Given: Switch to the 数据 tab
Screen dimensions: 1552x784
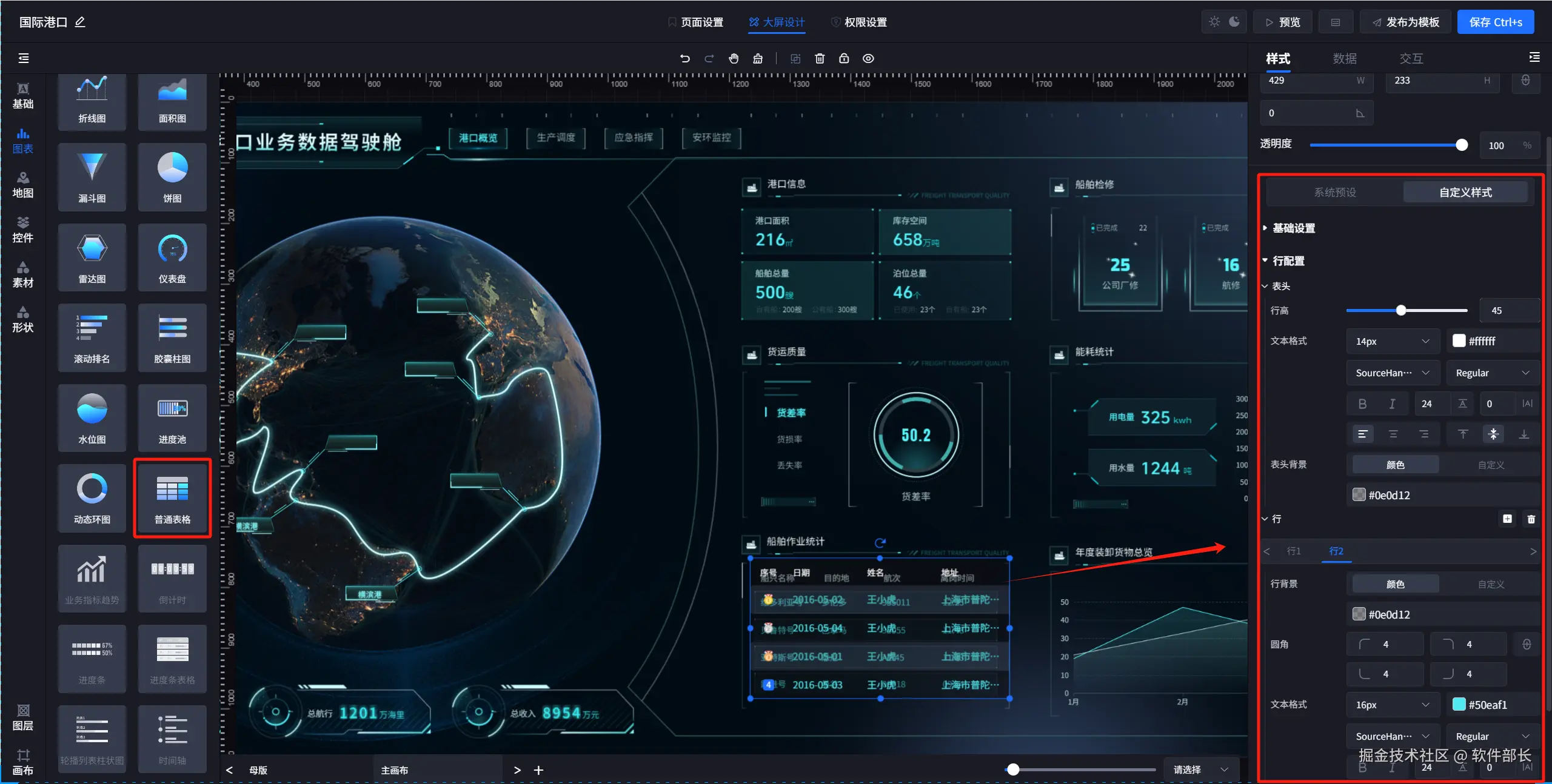Looking at the screenshot, I should pyautogui.click(x=1344, y=58).
